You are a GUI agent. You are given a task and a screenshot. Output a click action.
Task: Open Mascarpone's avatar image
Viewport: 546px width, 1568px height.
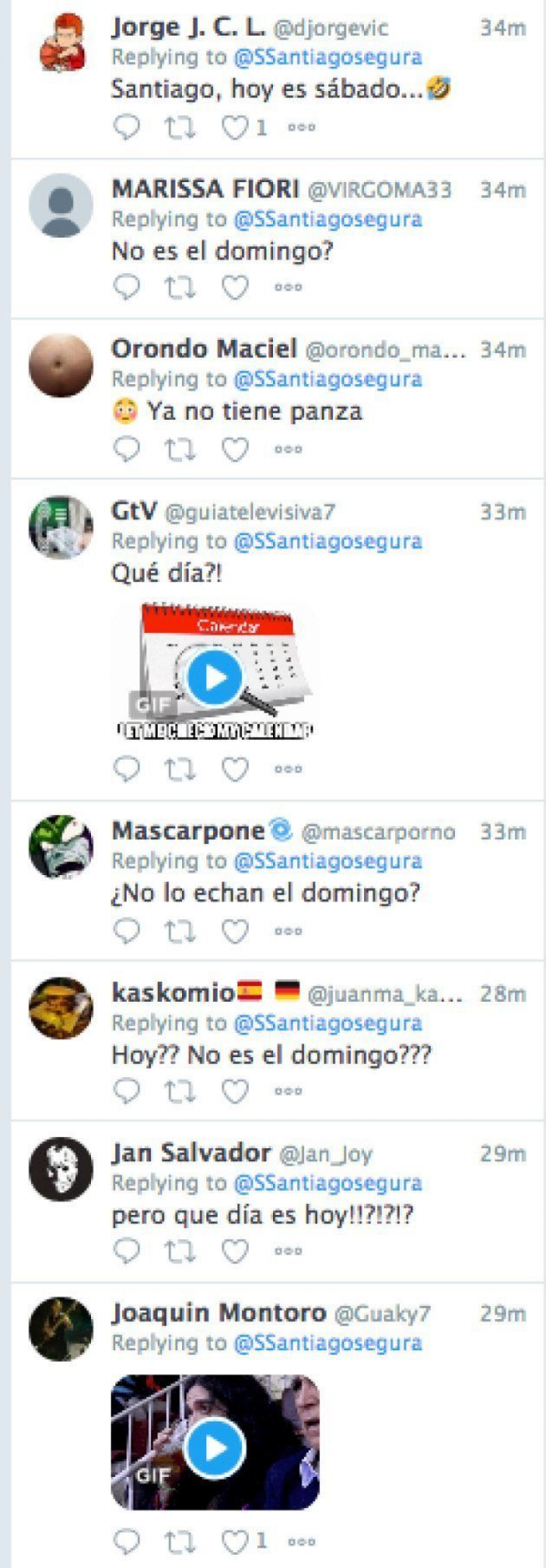(x=61, y=847)
